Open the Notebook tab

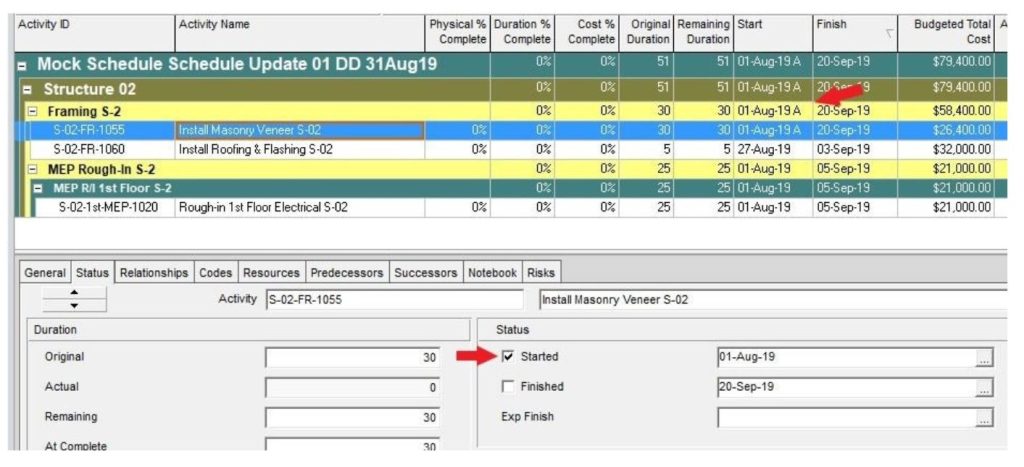click(492, 273)
